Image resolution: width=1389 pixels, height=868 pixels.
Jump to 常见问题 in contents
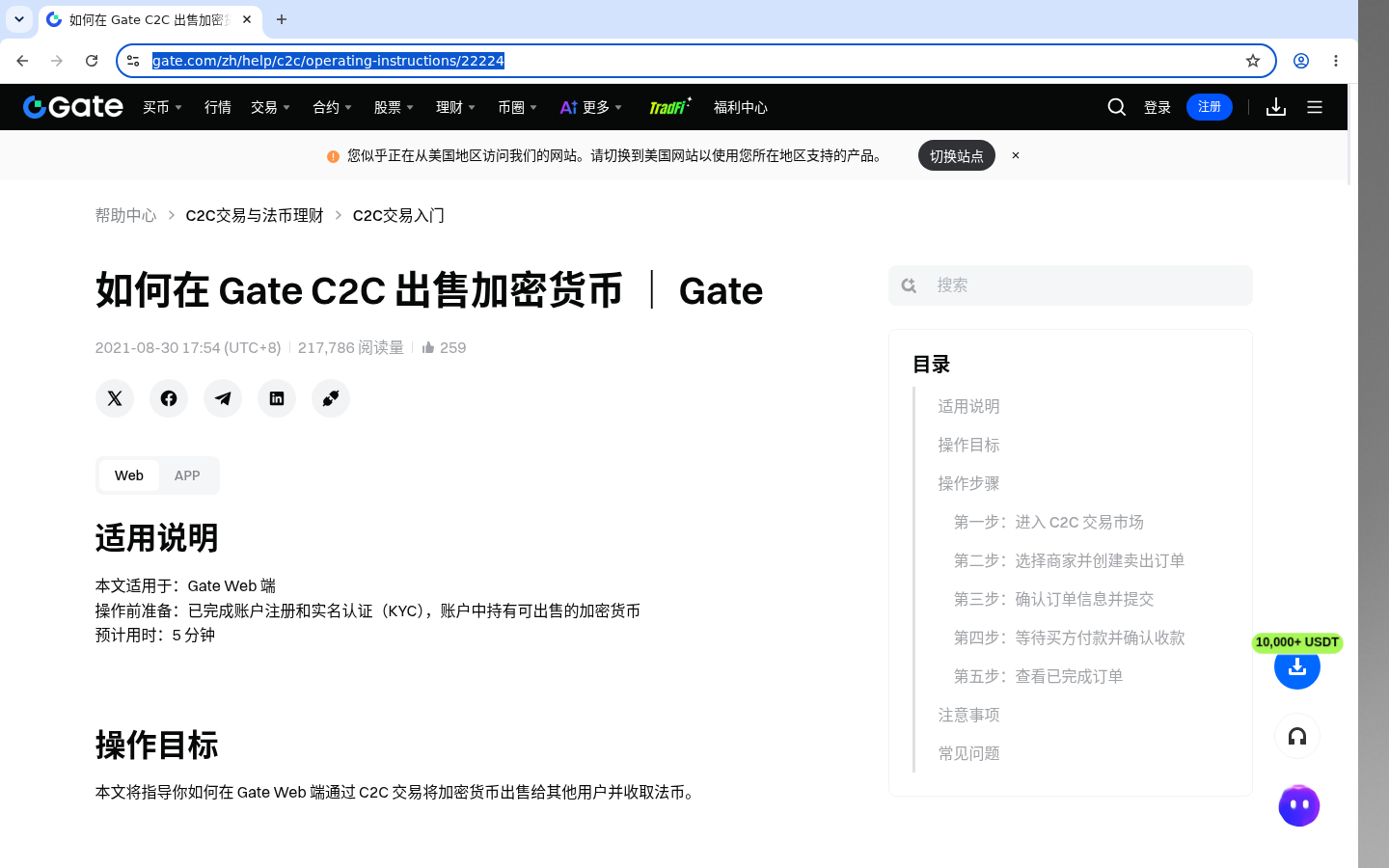click(969, 753)
